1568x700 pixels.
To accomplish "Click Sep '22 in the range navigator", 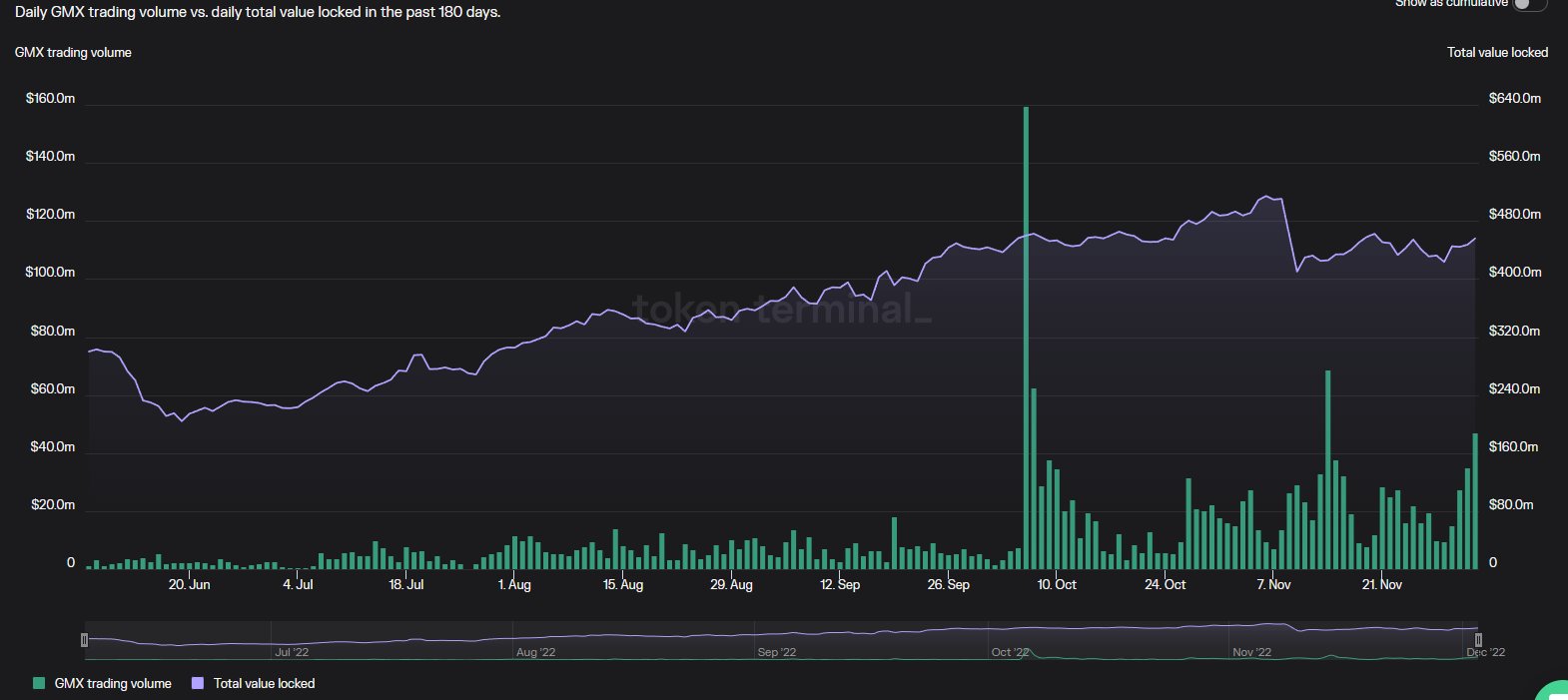I will pos(777,652).
